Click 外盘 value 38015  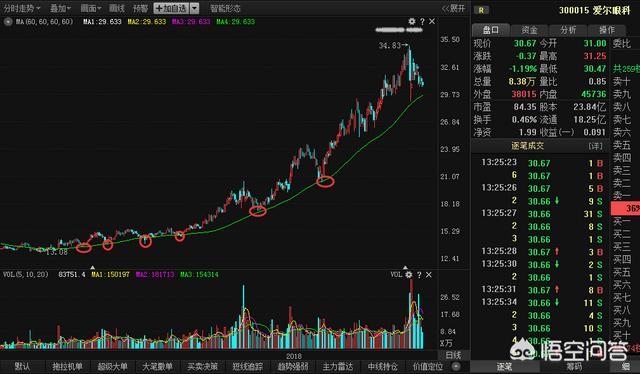[524, 94]
